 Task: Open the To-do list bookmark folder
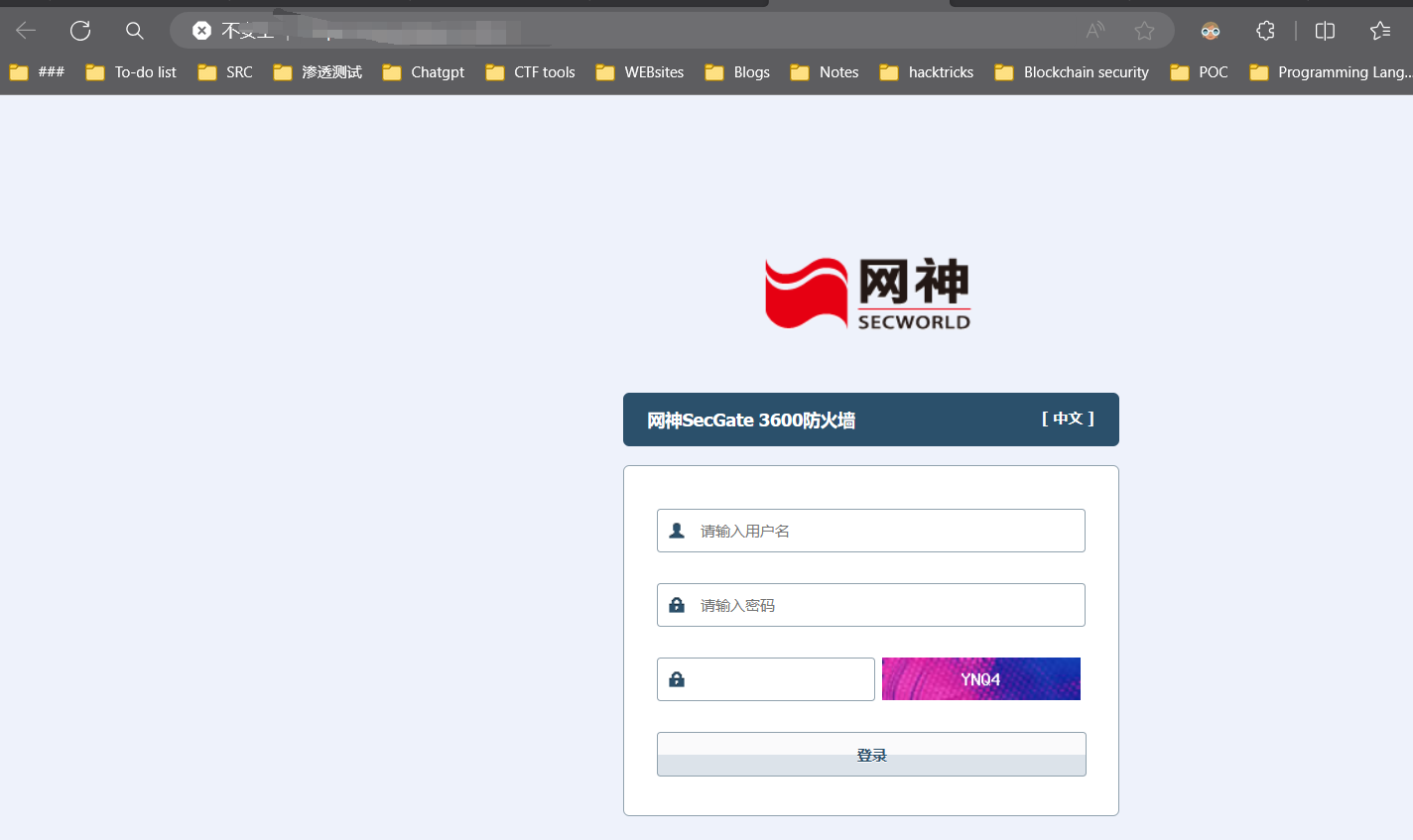point(131,72)
